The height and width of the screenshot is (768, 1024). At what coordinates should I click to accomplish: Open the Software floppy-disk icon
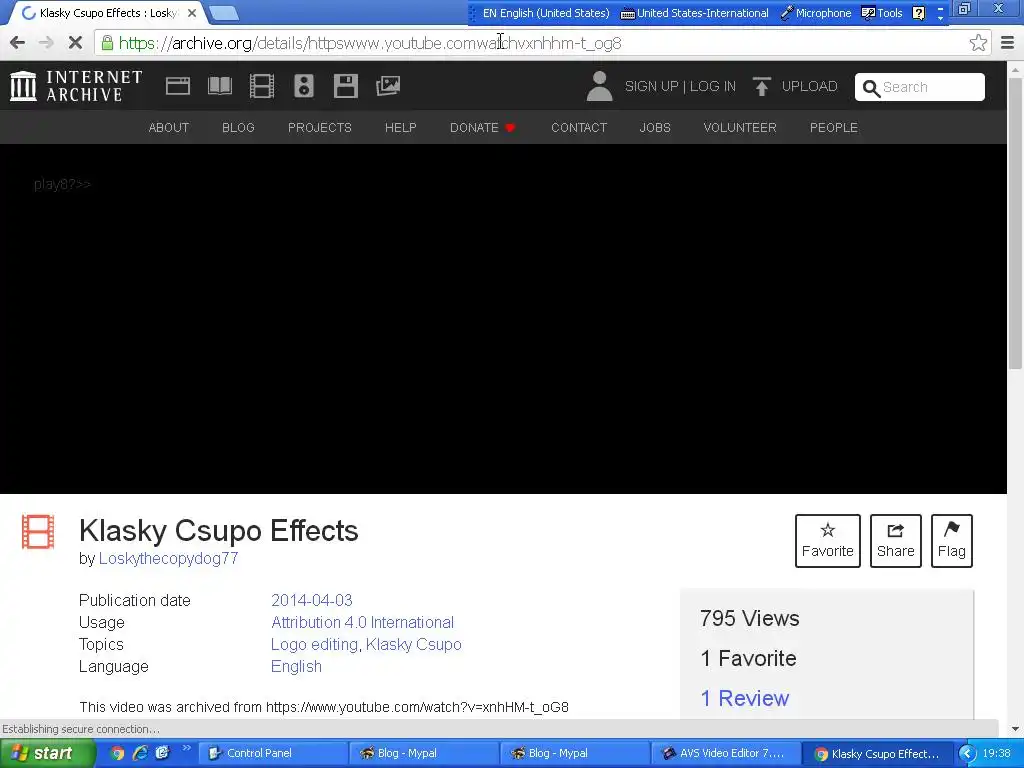tap(345, 86)
